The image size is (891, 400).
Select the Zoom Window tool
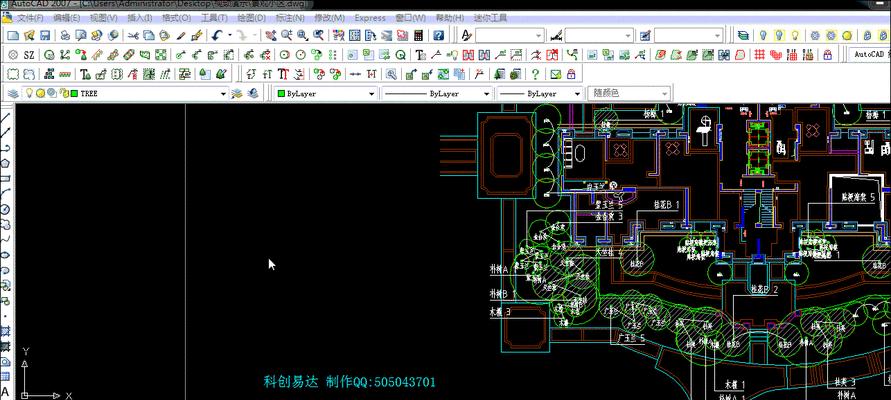[303, 36]
